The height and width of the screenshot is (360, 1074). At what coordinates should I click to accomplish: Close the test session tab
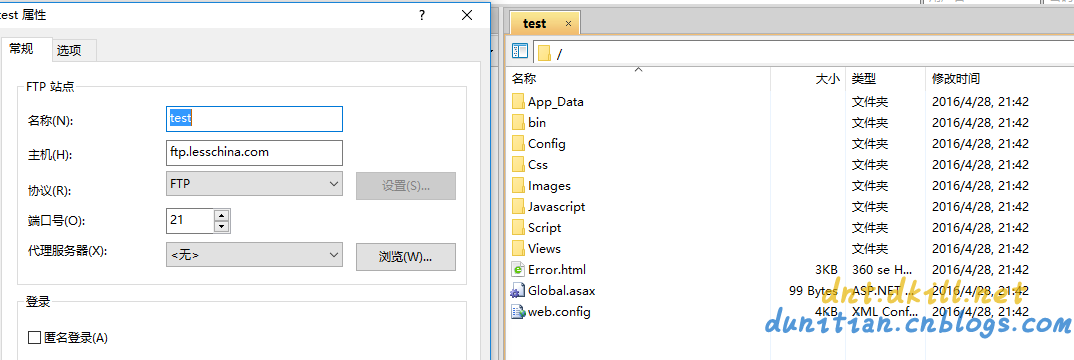[569, 23]
